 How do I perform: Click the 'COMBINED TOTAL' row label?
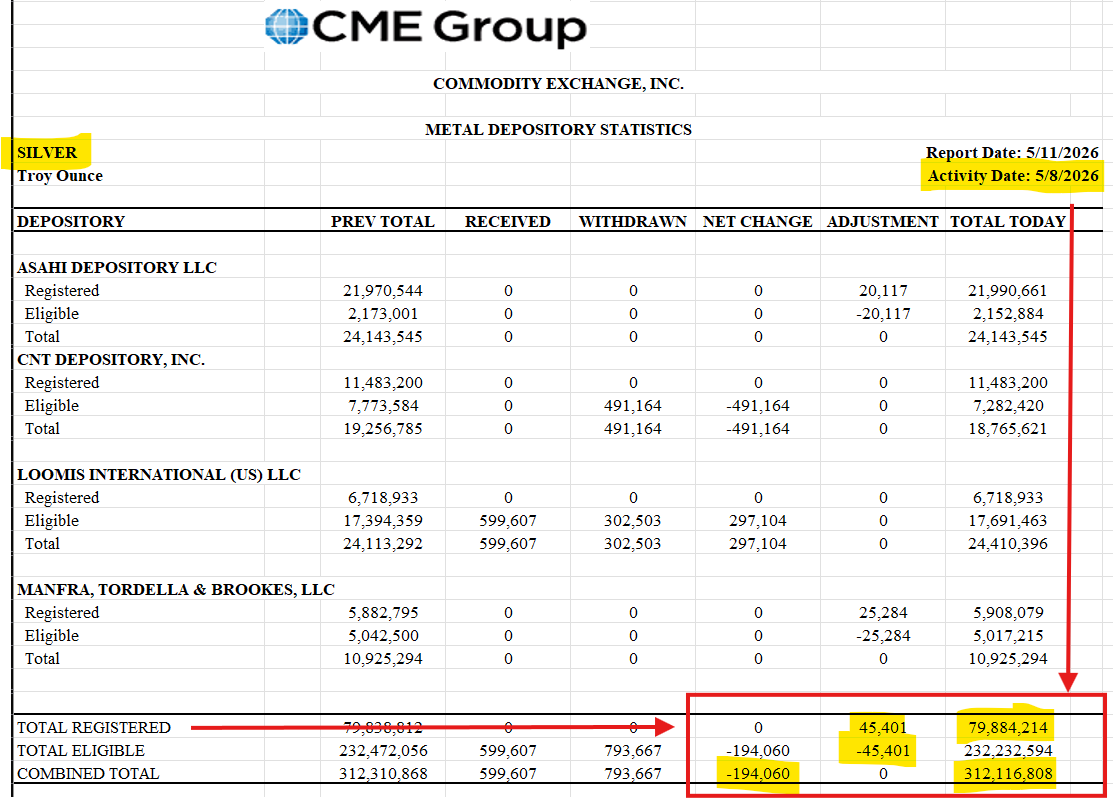(x=88, y=774)
